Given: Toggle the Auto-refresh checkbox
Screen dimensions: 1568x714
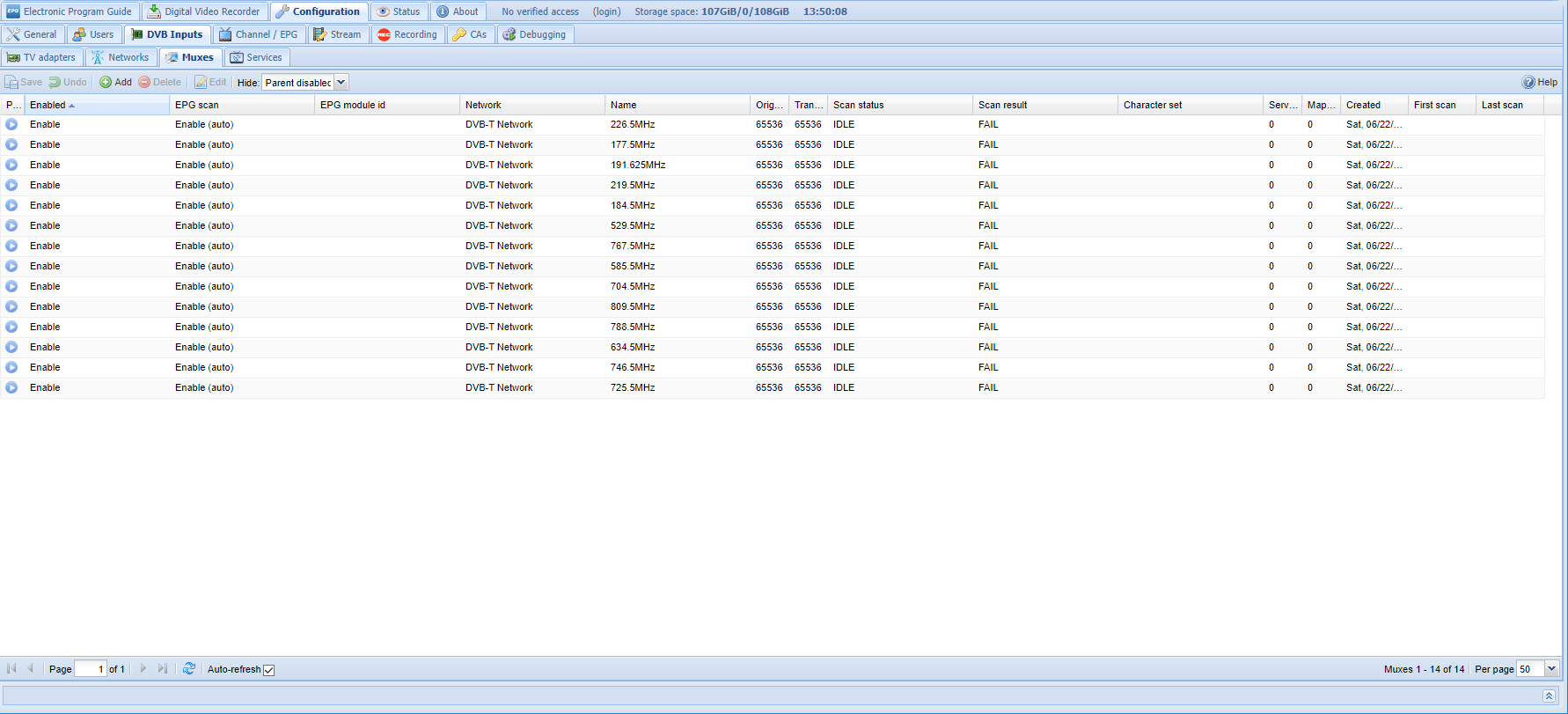Looking at the screenshot, I should tap(269, 670).
